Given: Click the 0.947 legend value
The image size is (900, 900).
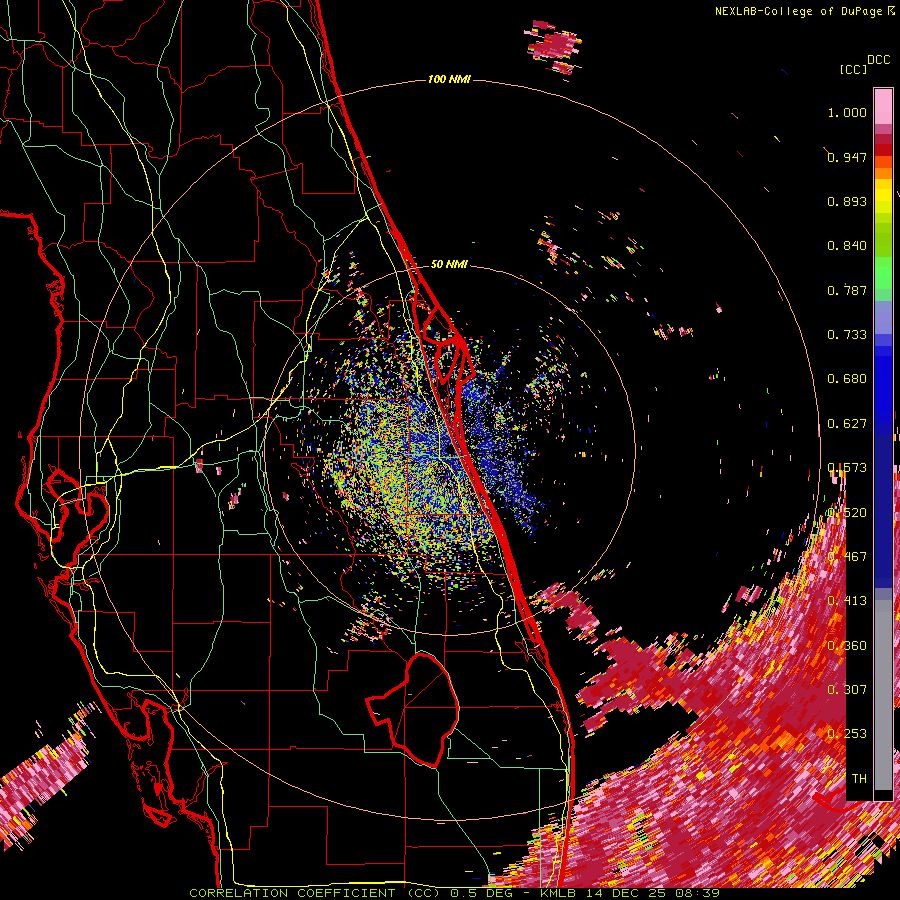Looking at the screenshot, I should 847,157.
